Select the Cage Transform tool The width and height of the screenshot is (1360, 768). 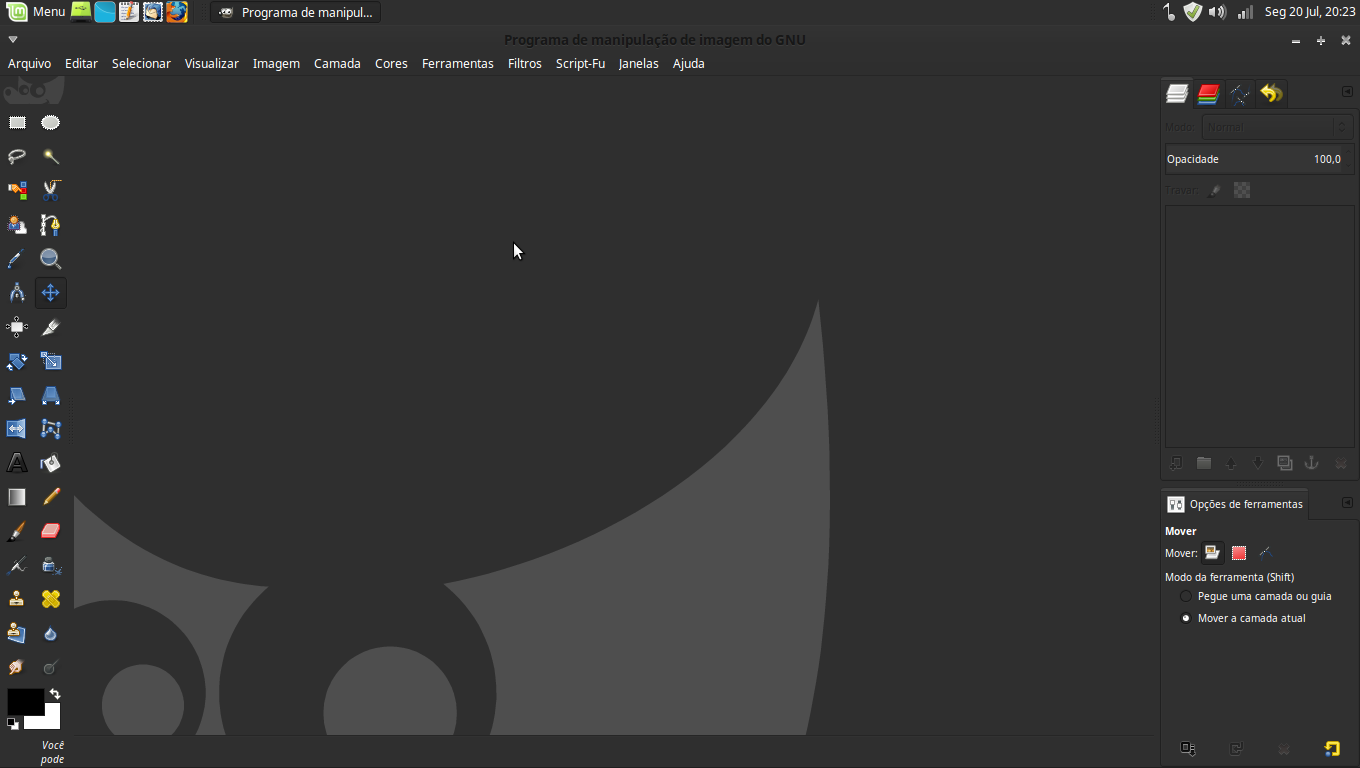click(51, 429)
